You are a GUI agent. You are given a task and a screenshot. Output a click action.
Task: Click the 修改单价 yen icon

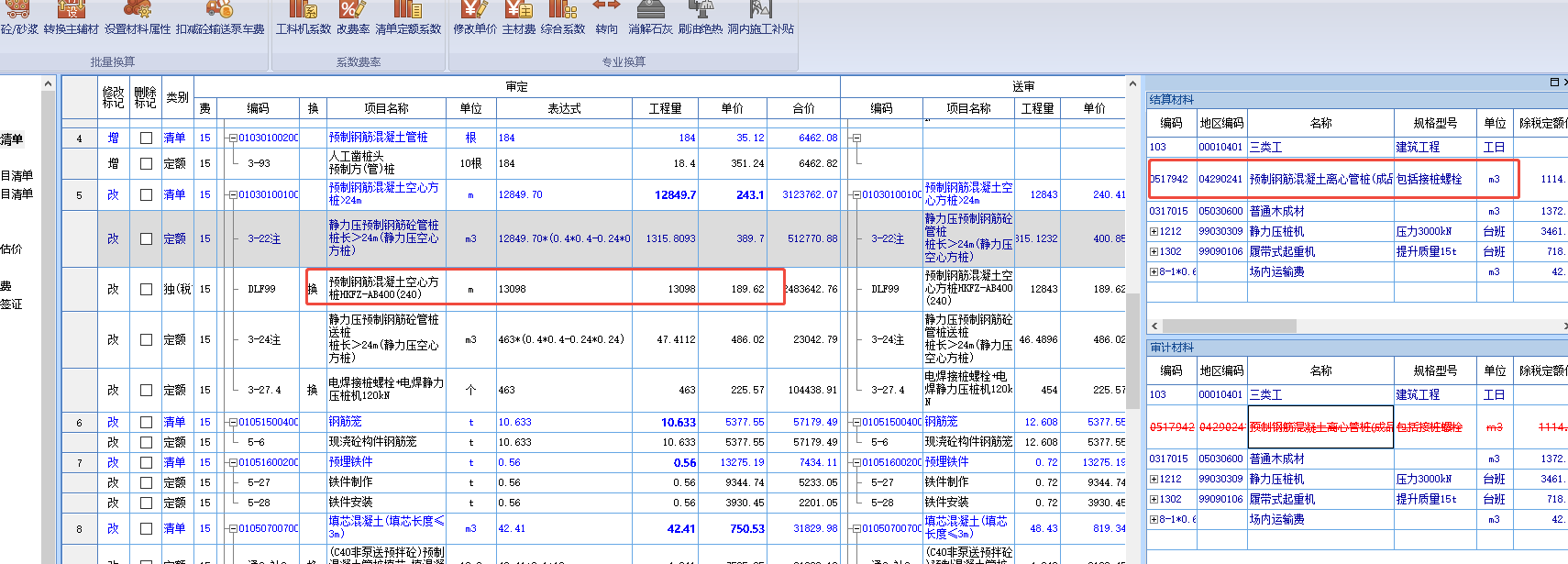click(x=474, y=9)
